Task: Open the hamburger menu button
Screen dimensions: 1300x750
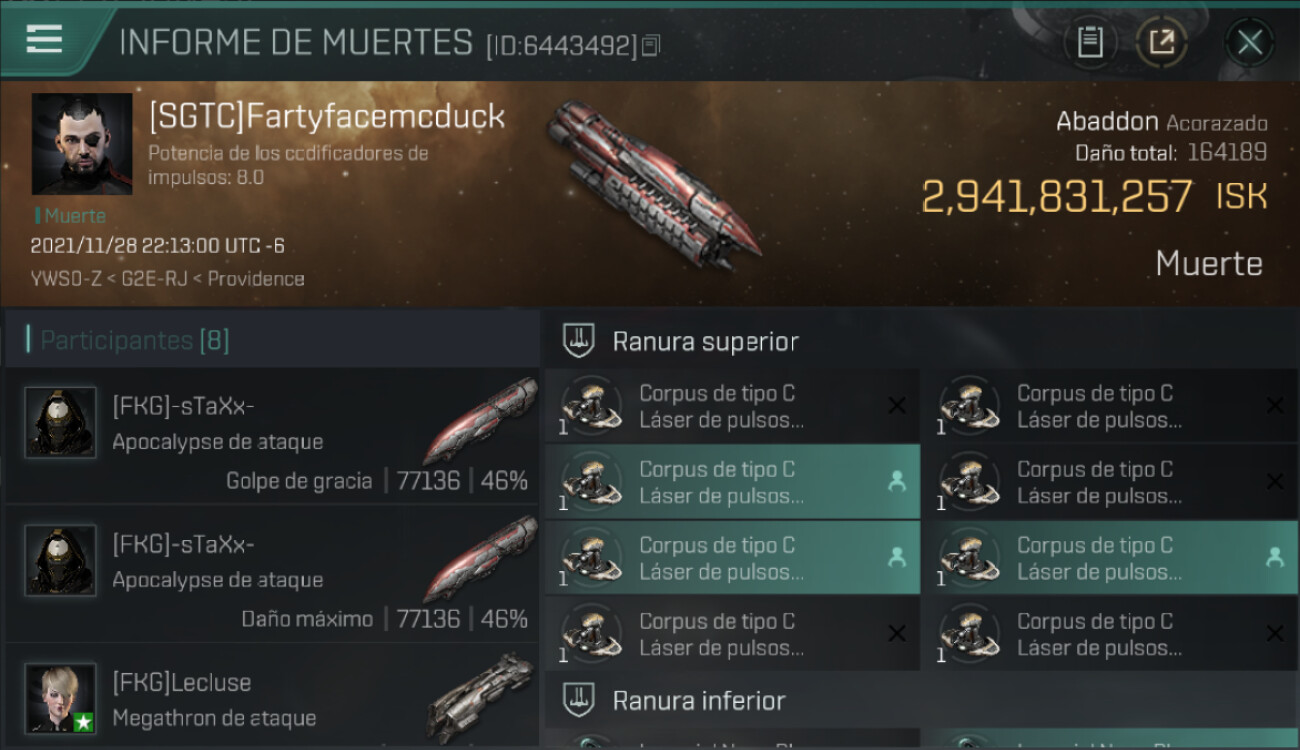Action: coord(44,39)
